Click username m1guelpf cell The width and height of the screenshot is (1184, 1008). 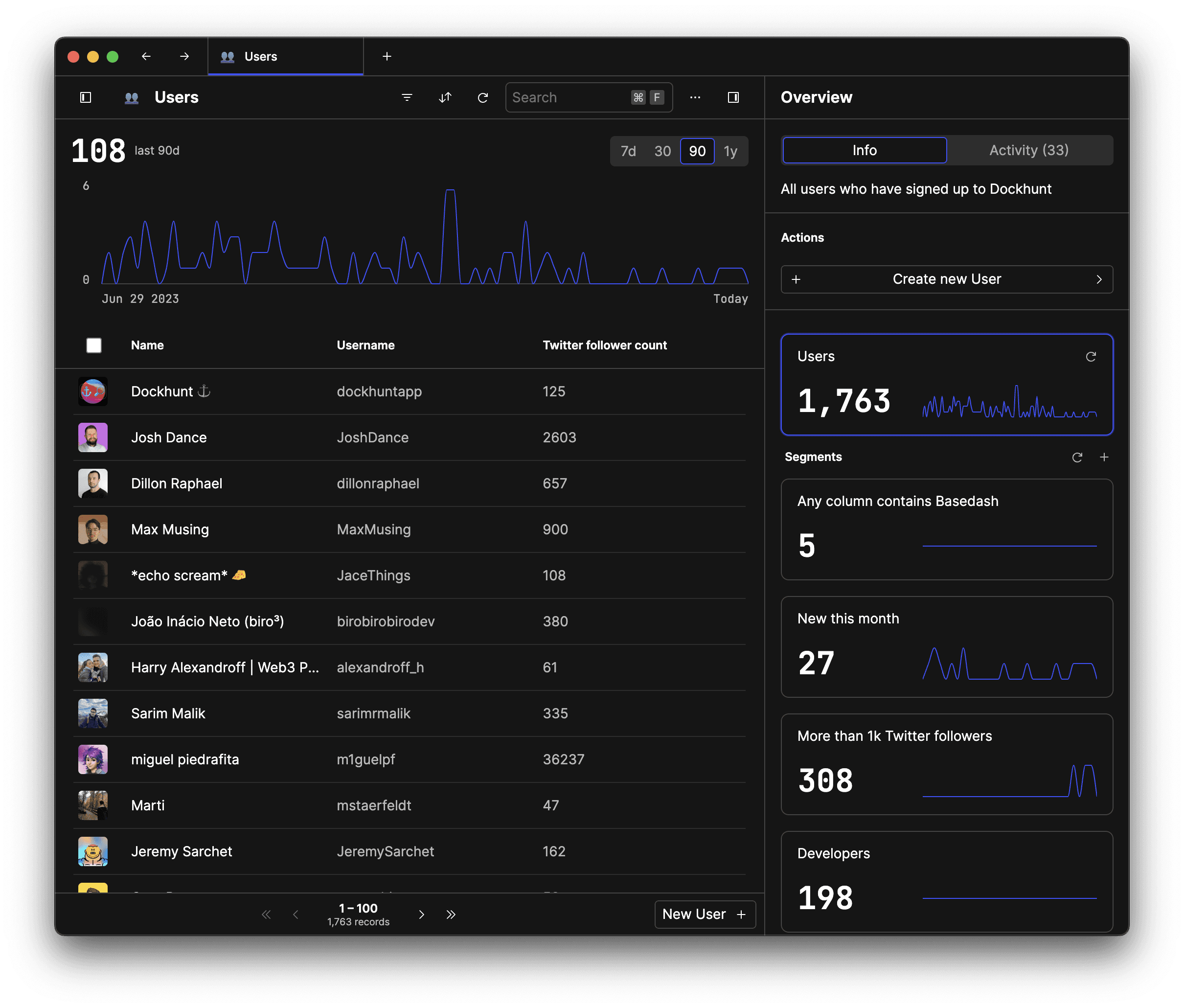(365, 760)
